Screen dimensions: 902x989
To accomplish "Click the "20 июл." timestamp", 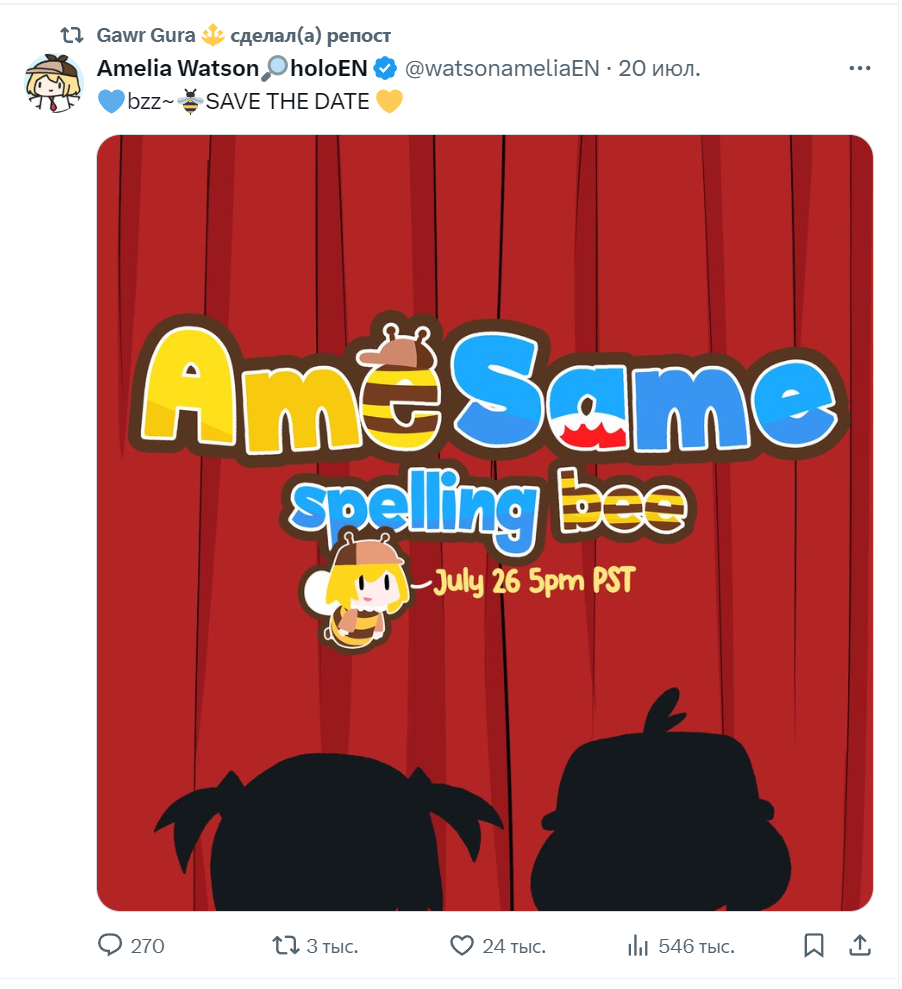I will (x=660, y=68).
